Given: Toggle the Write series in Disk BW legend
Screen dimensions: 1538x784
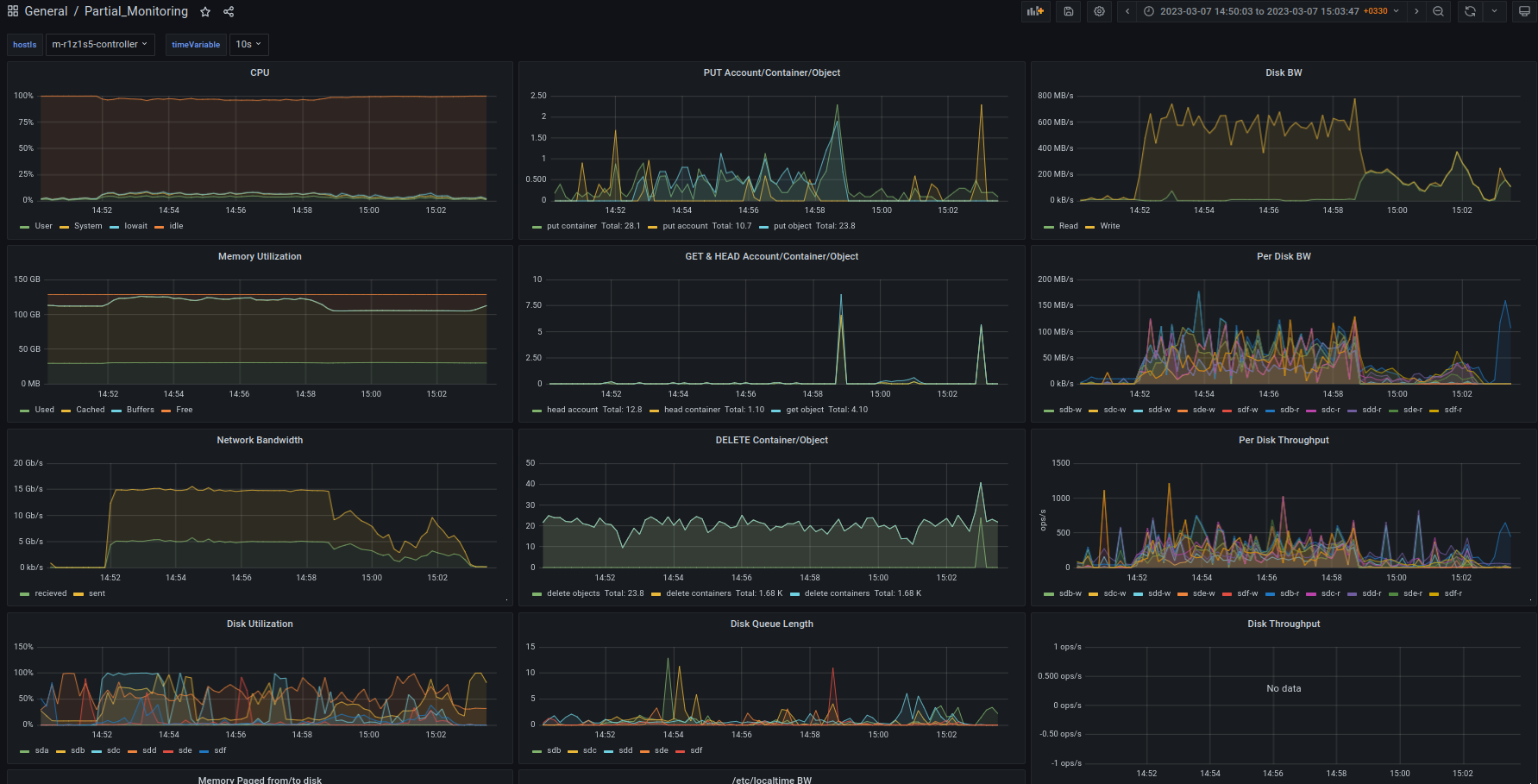Looking at the screenshot, I should click(x=1109, y=226).
